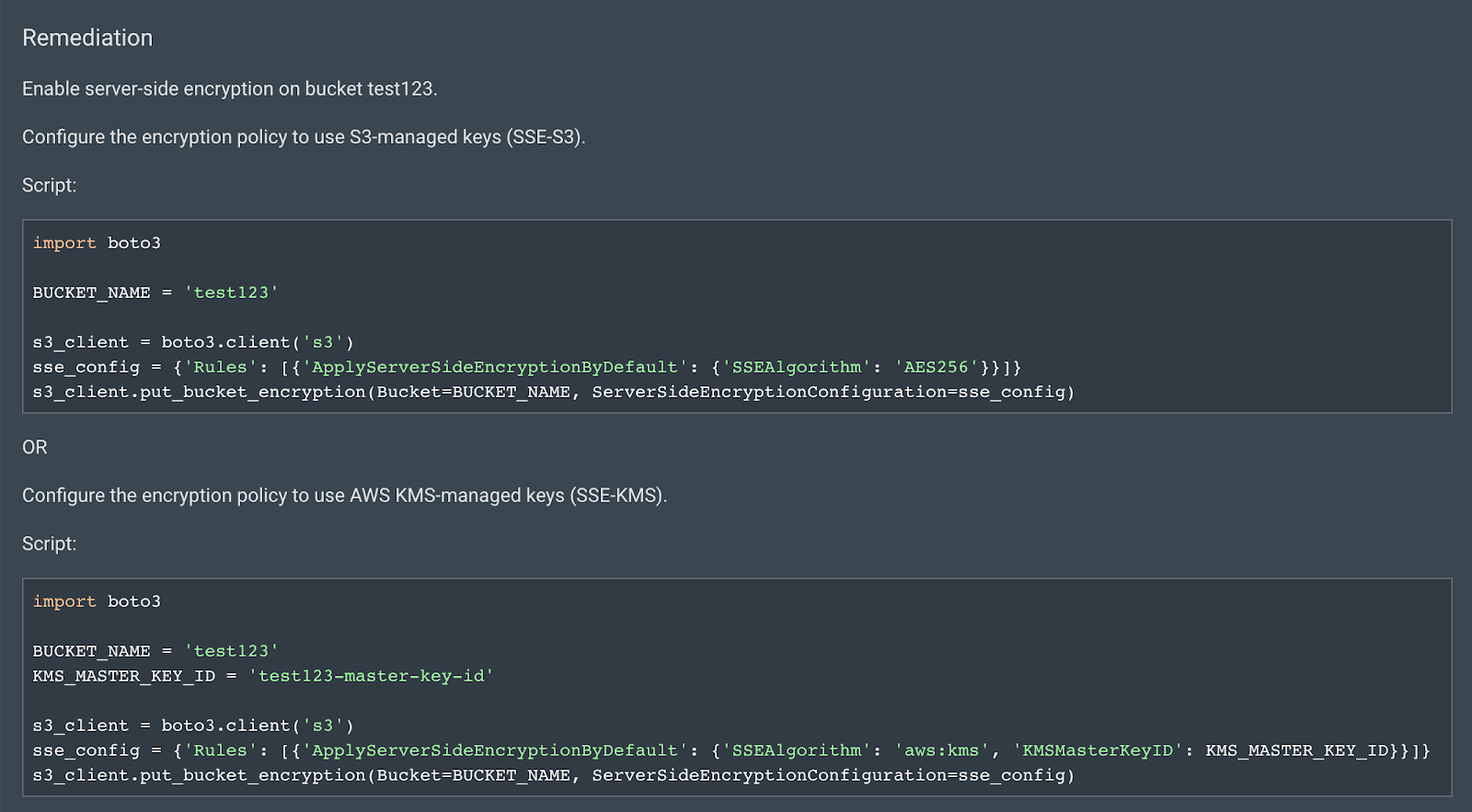Click the s3_client assignment line in the SSE-S3 script
The height and width of the screenshot is (812, 1472).
point(193,342)
